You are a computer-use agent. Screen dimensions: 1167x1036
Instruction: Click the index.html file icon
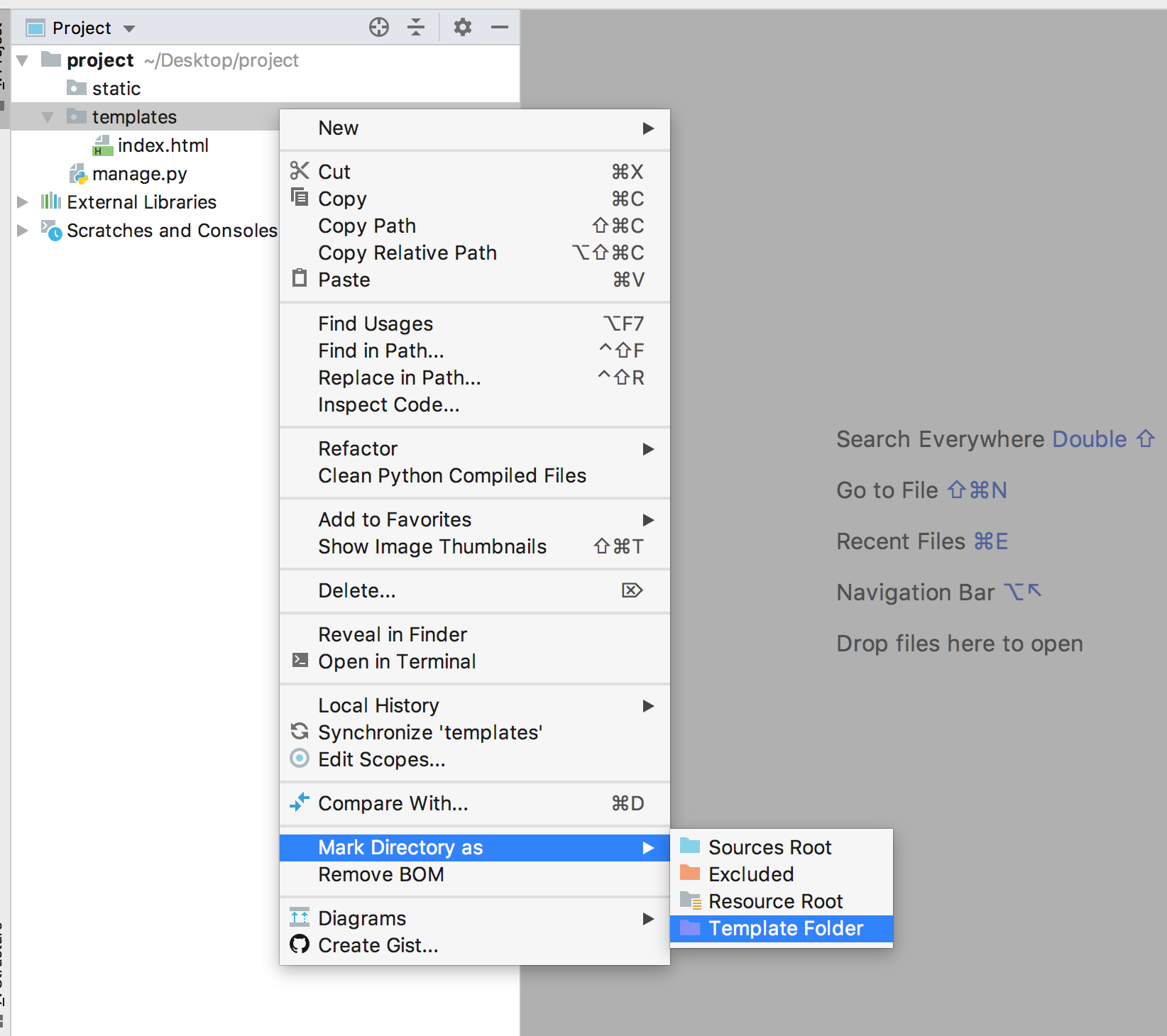pyautogui.click(x=103, y=145)
